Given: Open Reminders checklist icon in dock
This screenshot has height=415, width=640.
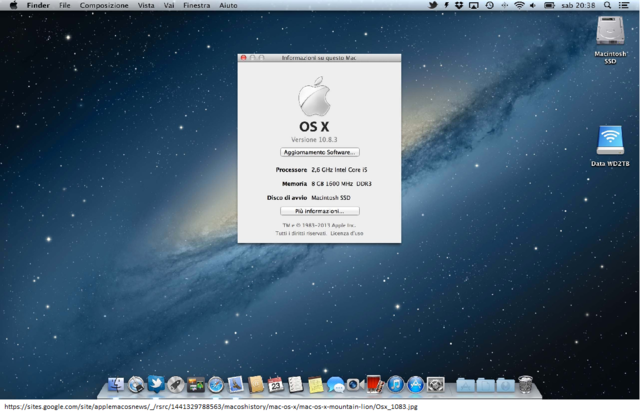Looking at the screenshot, I should 296,384.
